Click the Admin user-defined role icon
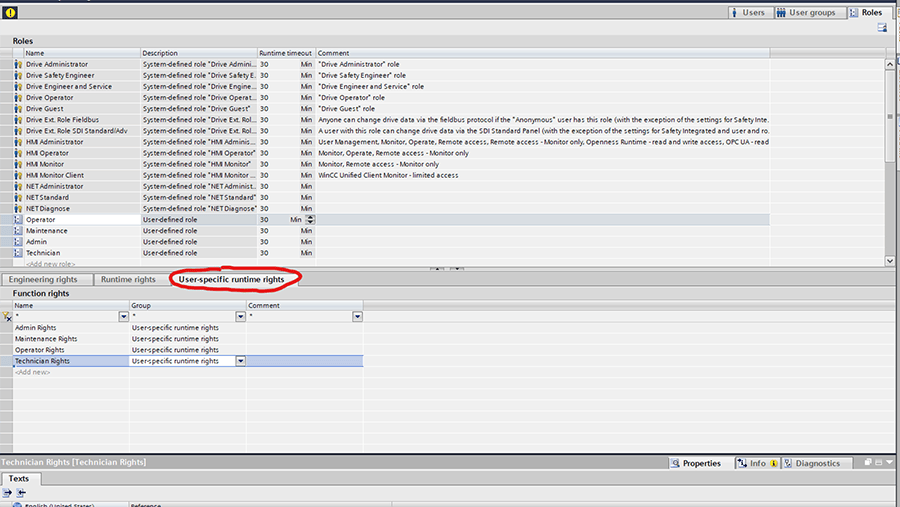Image resolution: width=900 pixels, height=507 pixels. (18, 242)
